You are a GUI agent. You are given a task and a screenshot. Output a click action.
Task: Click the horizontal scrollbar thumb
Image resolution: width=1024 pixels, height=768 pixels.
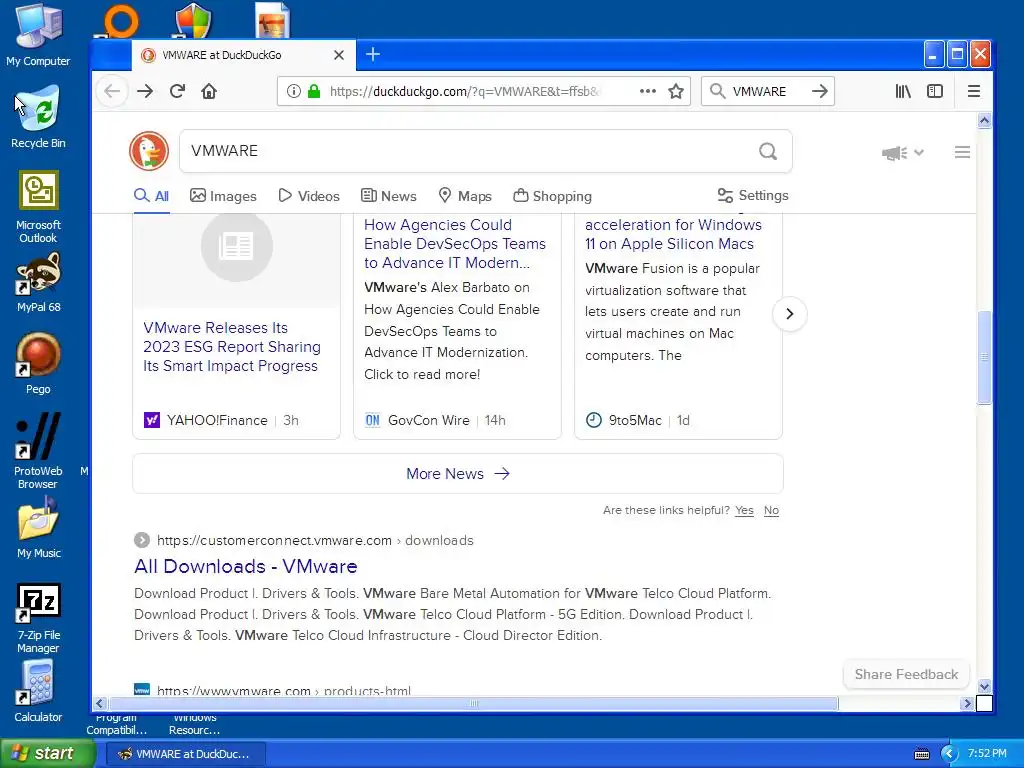pyautogui.click(x=473, y=703)
